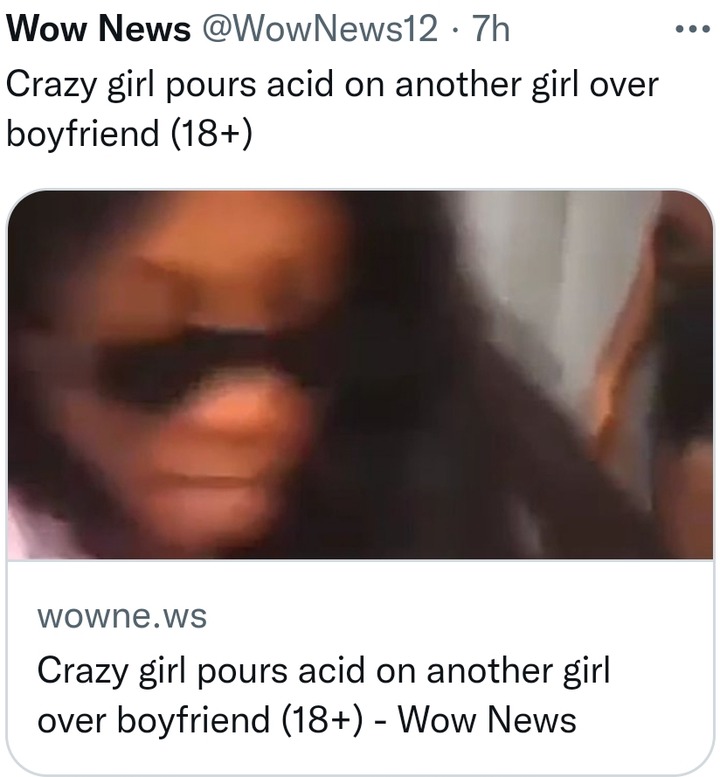Click 'over boyfriend (18+) - Wow News' card line
Image resolution: width=720 pixels, height=777 pixels.
tap(307, 720)
